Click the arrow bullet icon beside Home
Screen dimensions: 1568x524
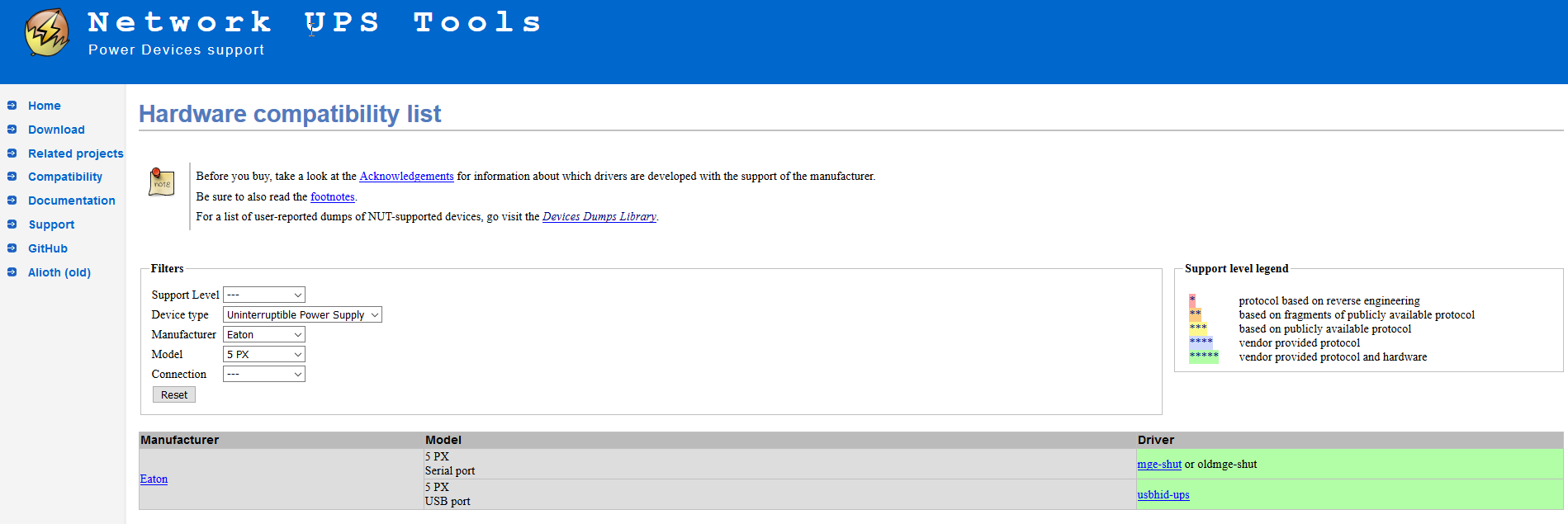[12, 106]
